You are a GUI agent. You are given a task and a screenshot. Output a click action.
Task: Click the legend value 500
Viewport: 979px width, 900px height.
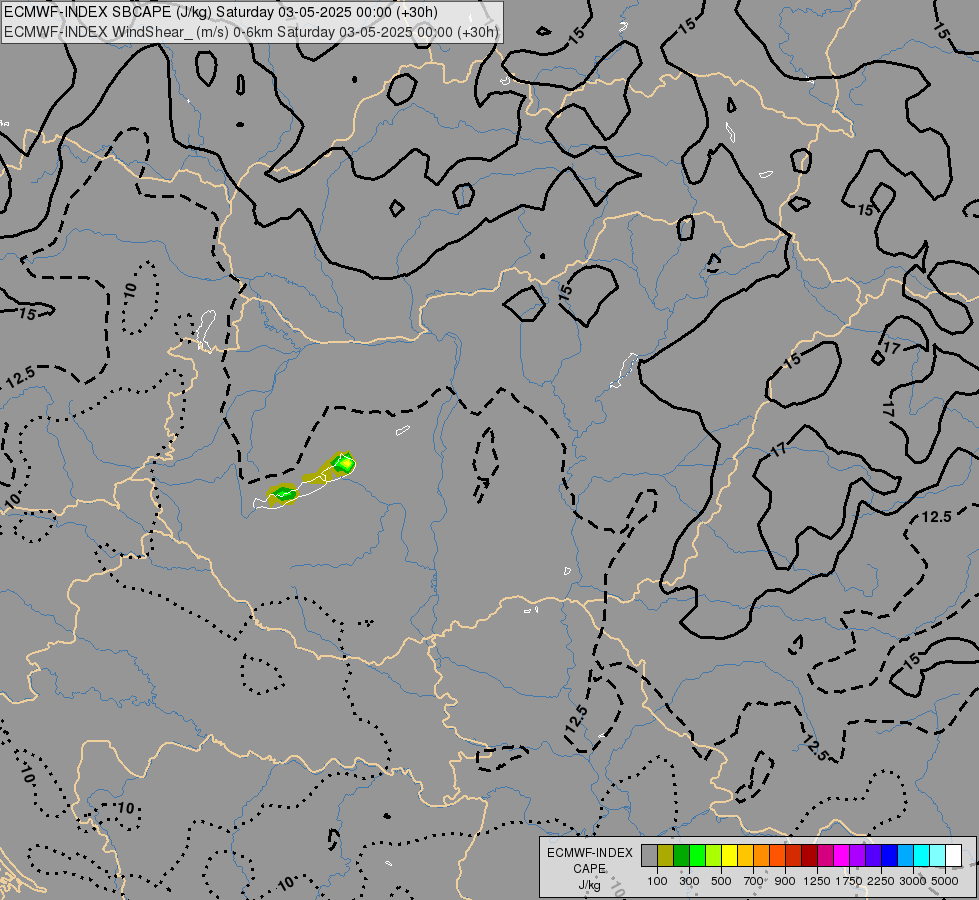tap(721, 881)
